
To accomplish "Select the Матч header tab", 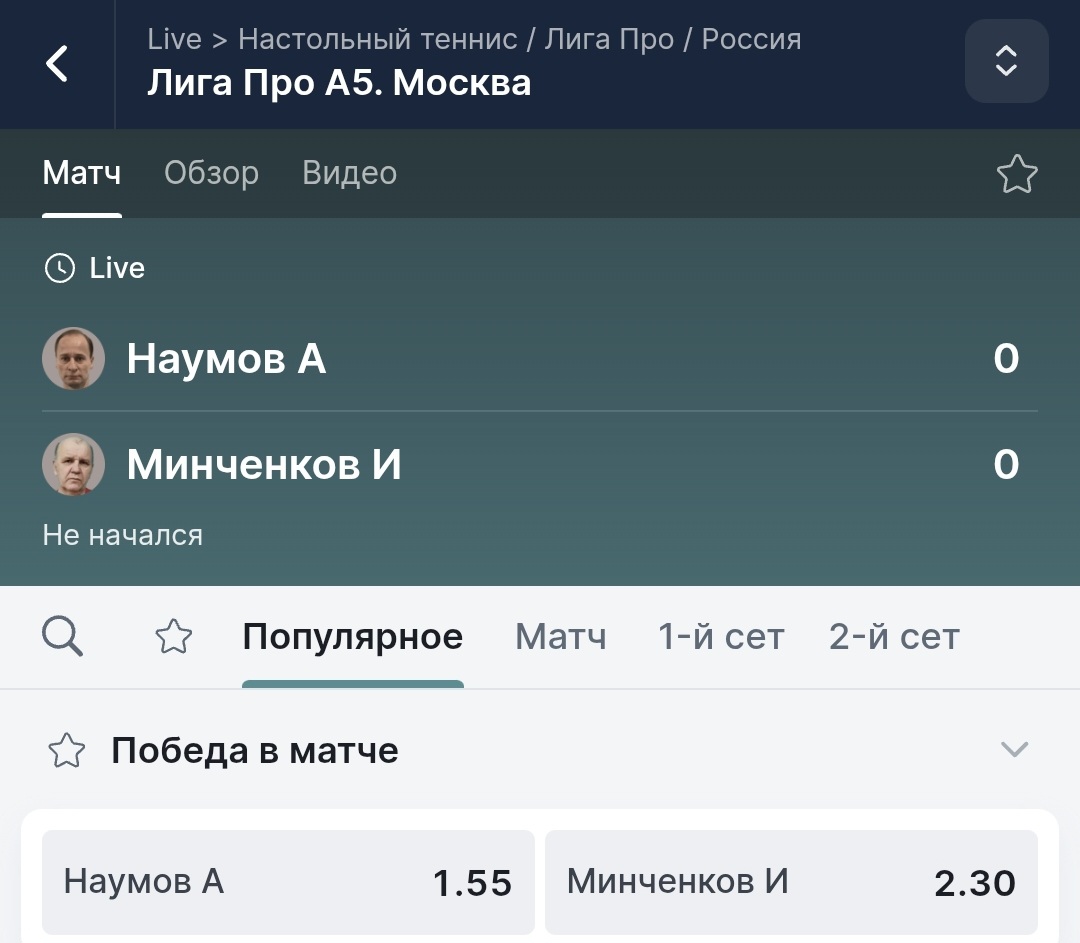I will click(82, 173).
